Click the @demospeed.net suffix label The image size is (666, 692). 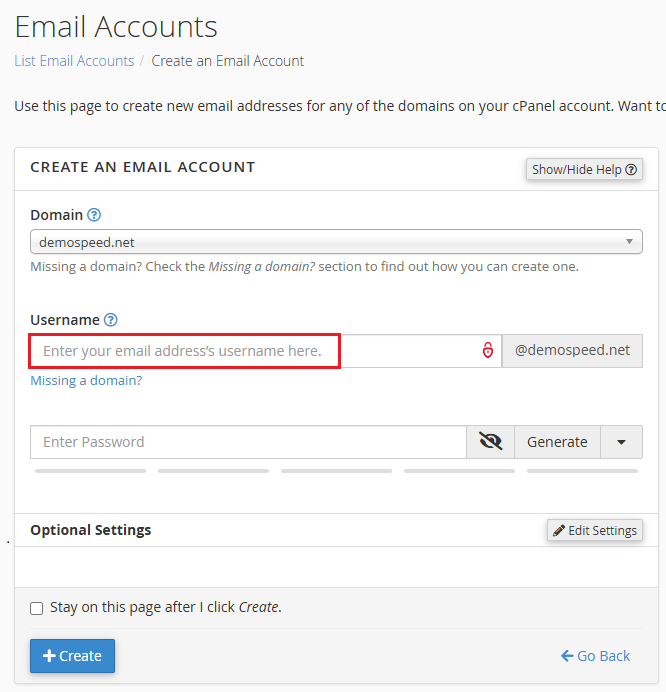572,351
